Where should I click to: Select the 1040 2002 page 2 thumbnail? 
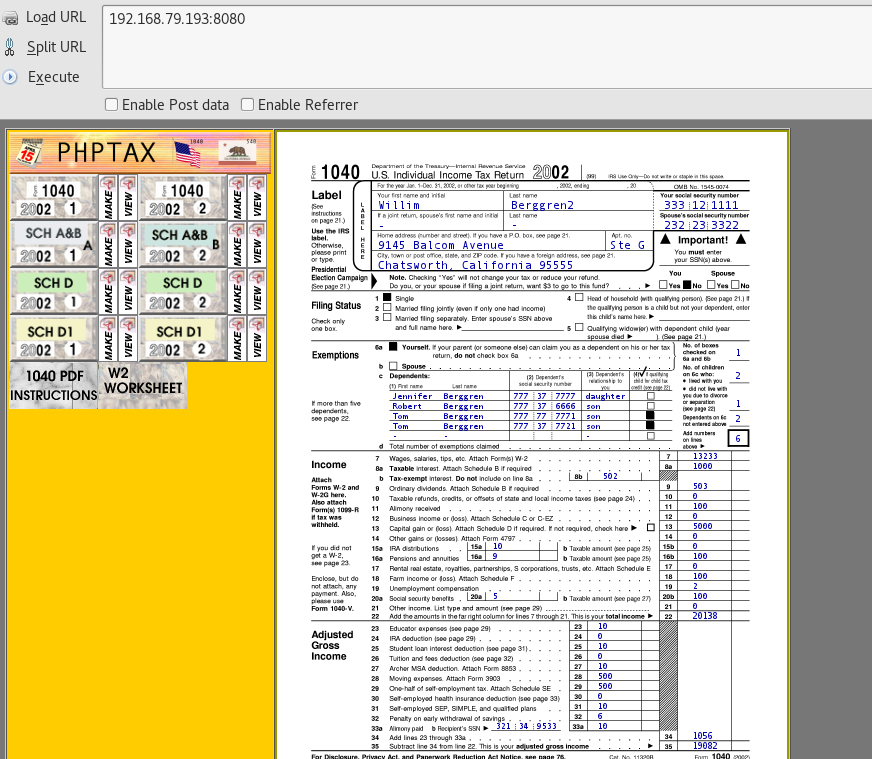tap(183, 197)
